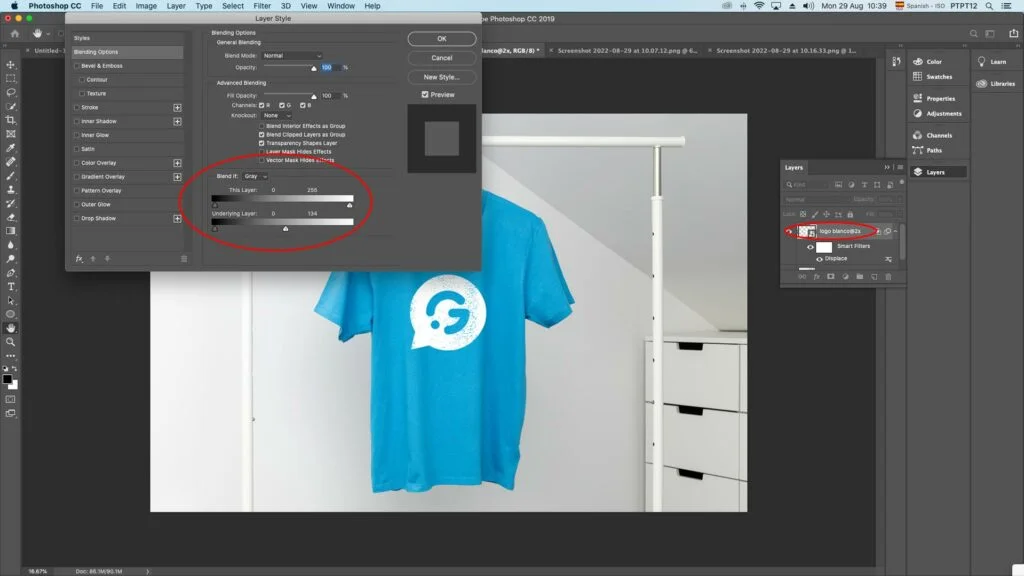Enable the Bevel & Emboss checkbox
The image size is (1024, 576).
point(77,66)
